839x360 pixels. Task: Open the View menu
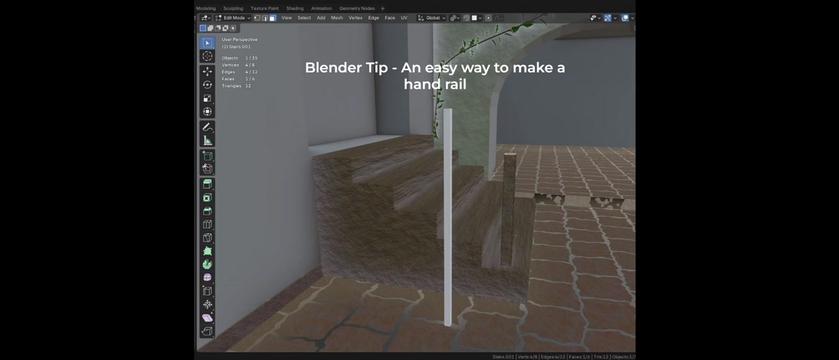tap(286, 18)
